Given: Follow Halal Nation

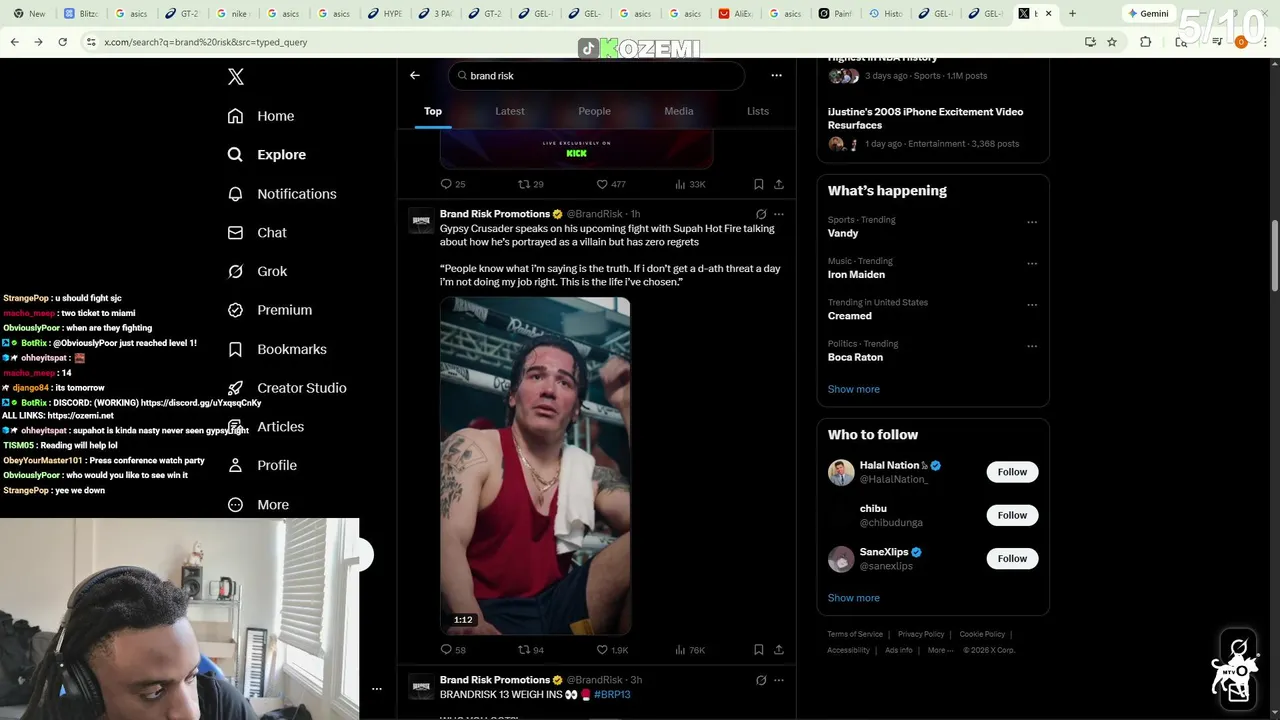Looking at the screenshot, I should tap(1012, 472).
